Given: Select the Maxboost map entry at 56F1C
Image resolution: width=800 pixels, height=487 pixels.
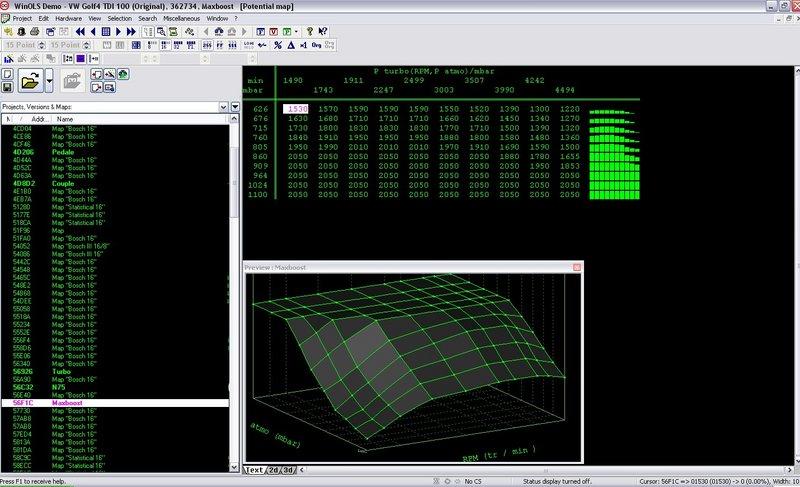Looking at the screenshot, I should (115, 403).
